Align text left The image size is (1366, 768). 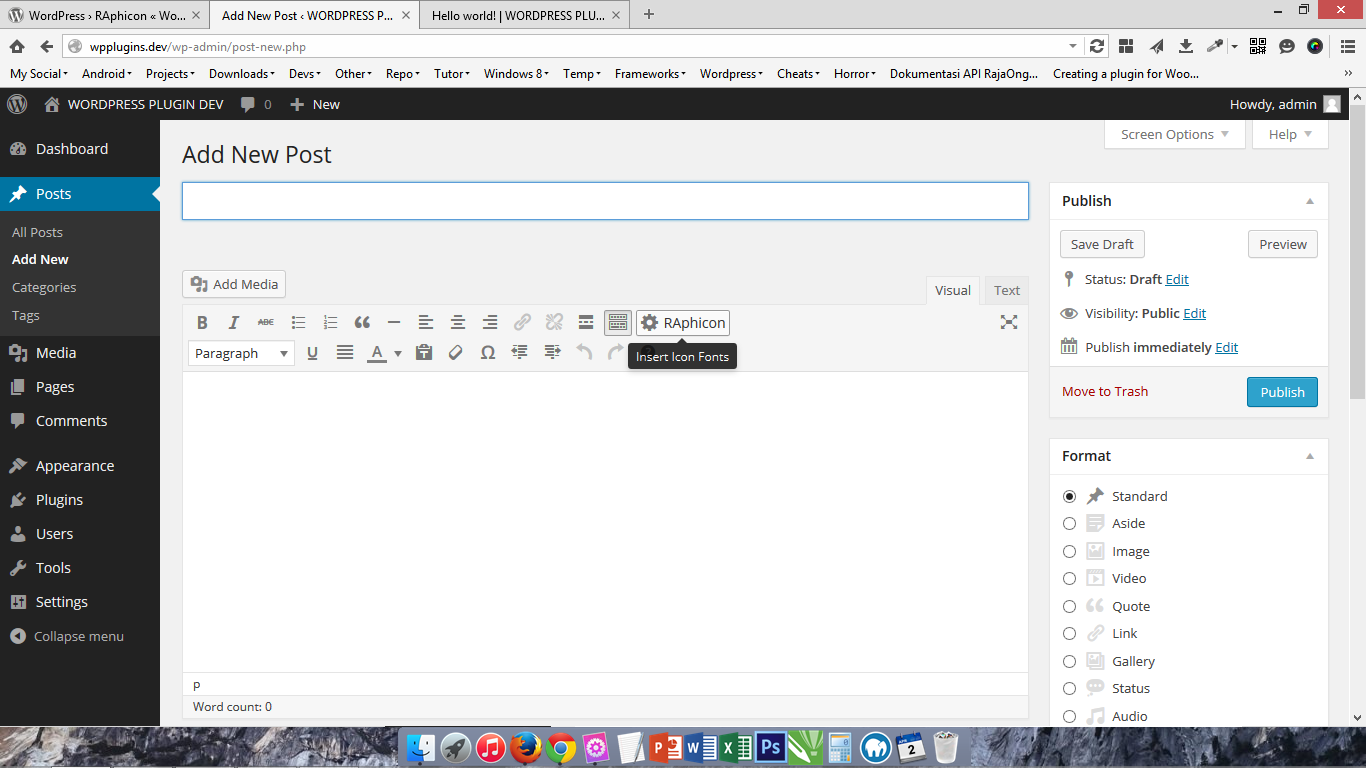pyautogui.click(x=426, y=322)
